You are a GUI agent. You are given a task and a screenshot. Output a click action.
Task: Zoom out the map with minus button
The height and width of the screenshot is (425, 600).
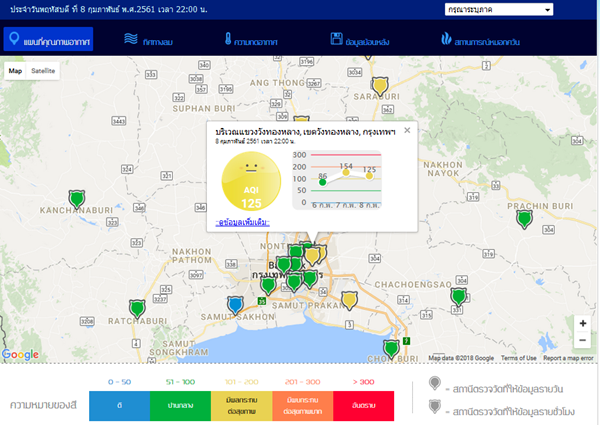click(x=582, y=340)
